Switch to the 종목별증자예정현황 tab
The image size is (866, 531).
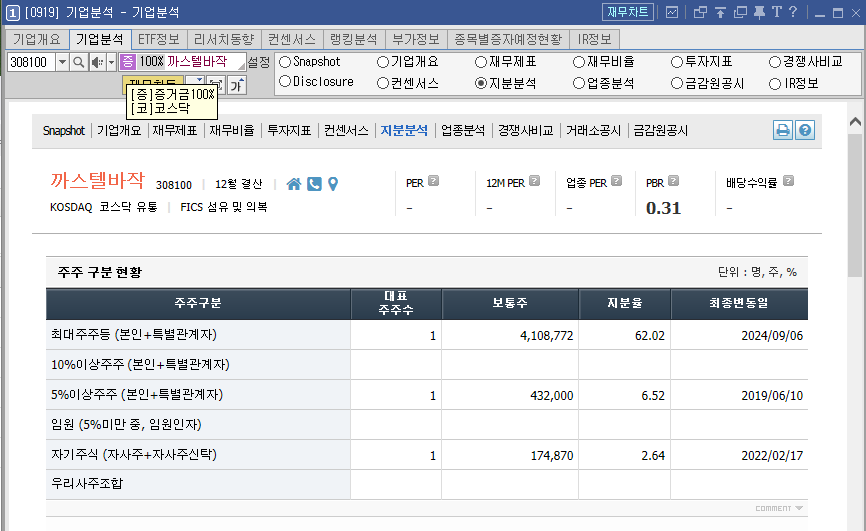tap(508, 39)
